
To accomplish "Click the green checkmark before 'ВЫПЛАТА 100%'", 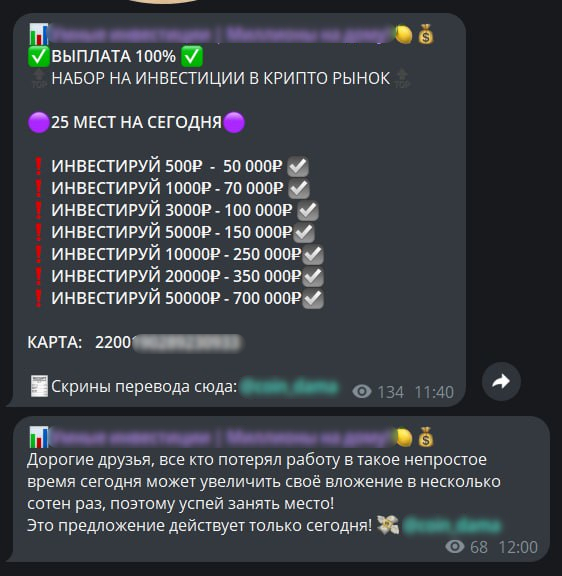I will tap(39, 57).
